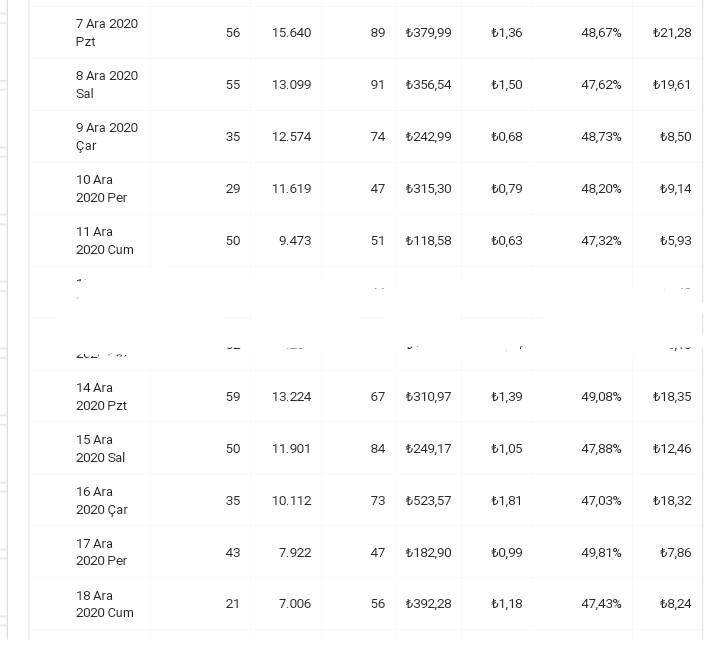This screenshot has width=720, height=652.
Task: Select the 18 Ara 2020 Cum date cell
Action: 105,604
